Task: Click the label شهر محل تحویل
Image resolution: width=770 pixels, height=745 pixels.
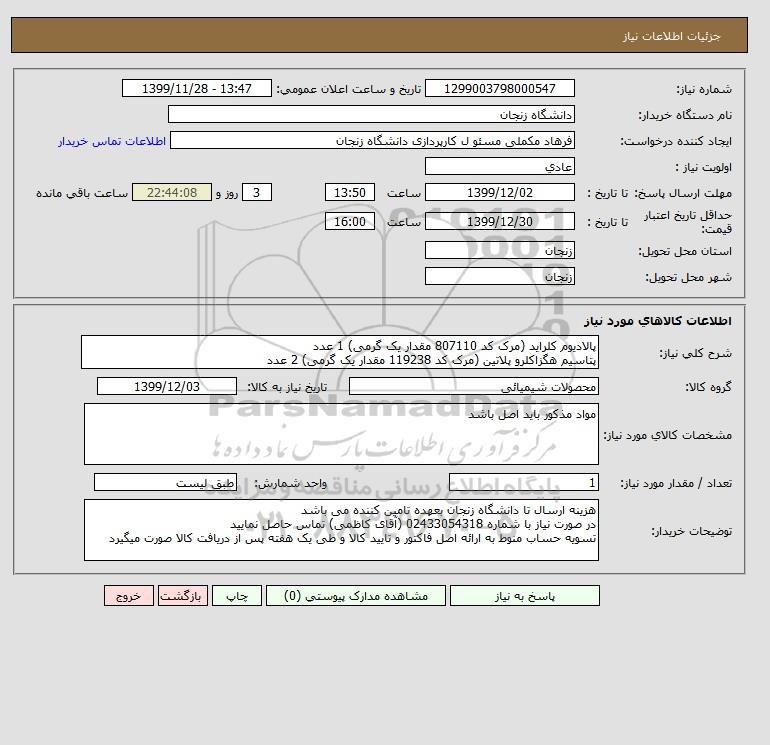Action: (688, 277)
